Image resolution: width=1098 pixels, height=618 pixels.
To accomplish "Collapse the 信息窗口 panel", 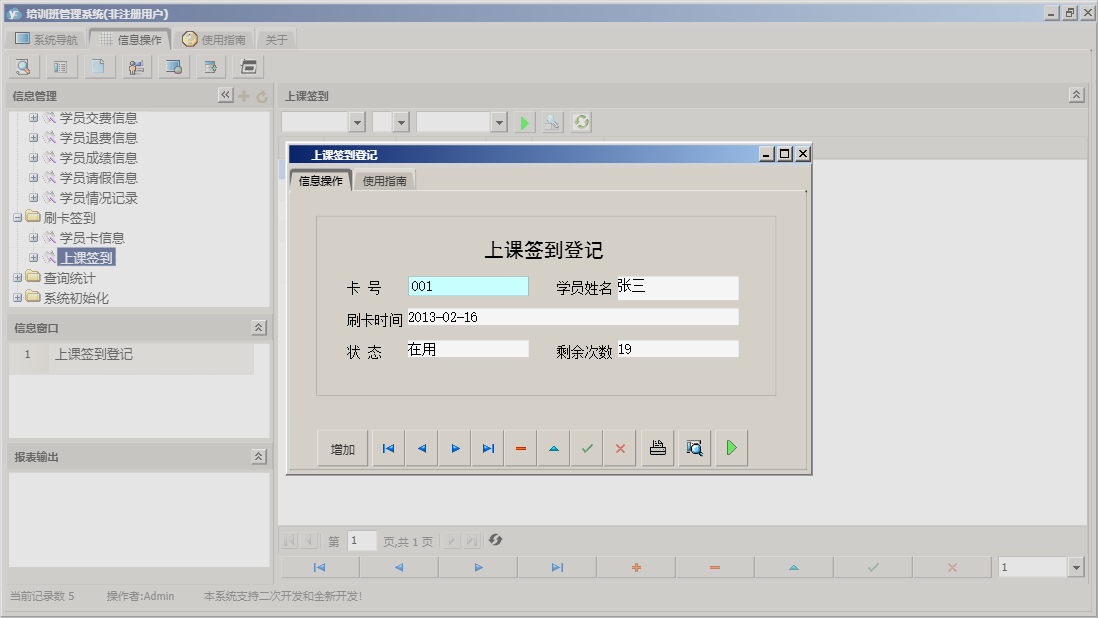I will 257,327.
